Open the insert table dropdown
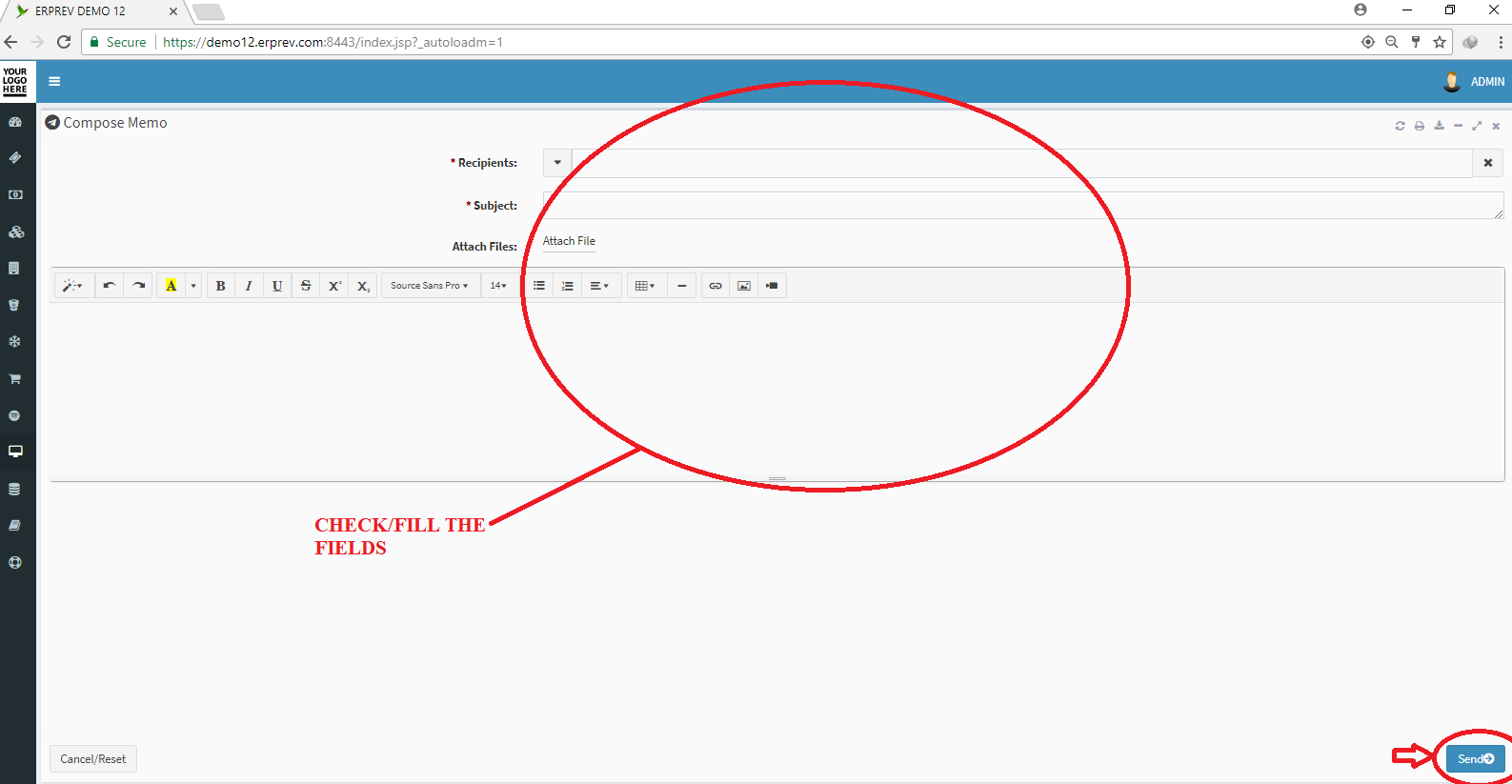 click(x=645, y=285)
